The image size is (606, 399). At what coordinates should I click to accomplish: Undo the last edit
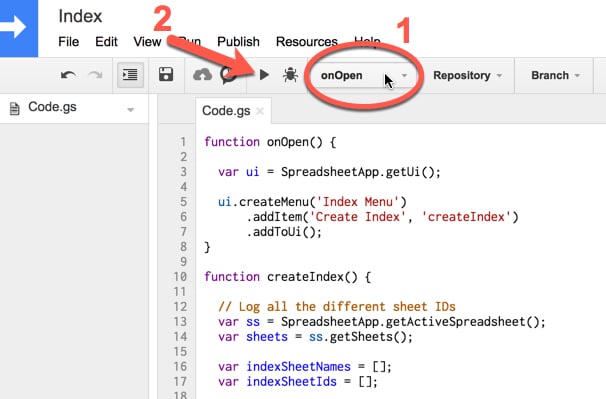(68, 75)
